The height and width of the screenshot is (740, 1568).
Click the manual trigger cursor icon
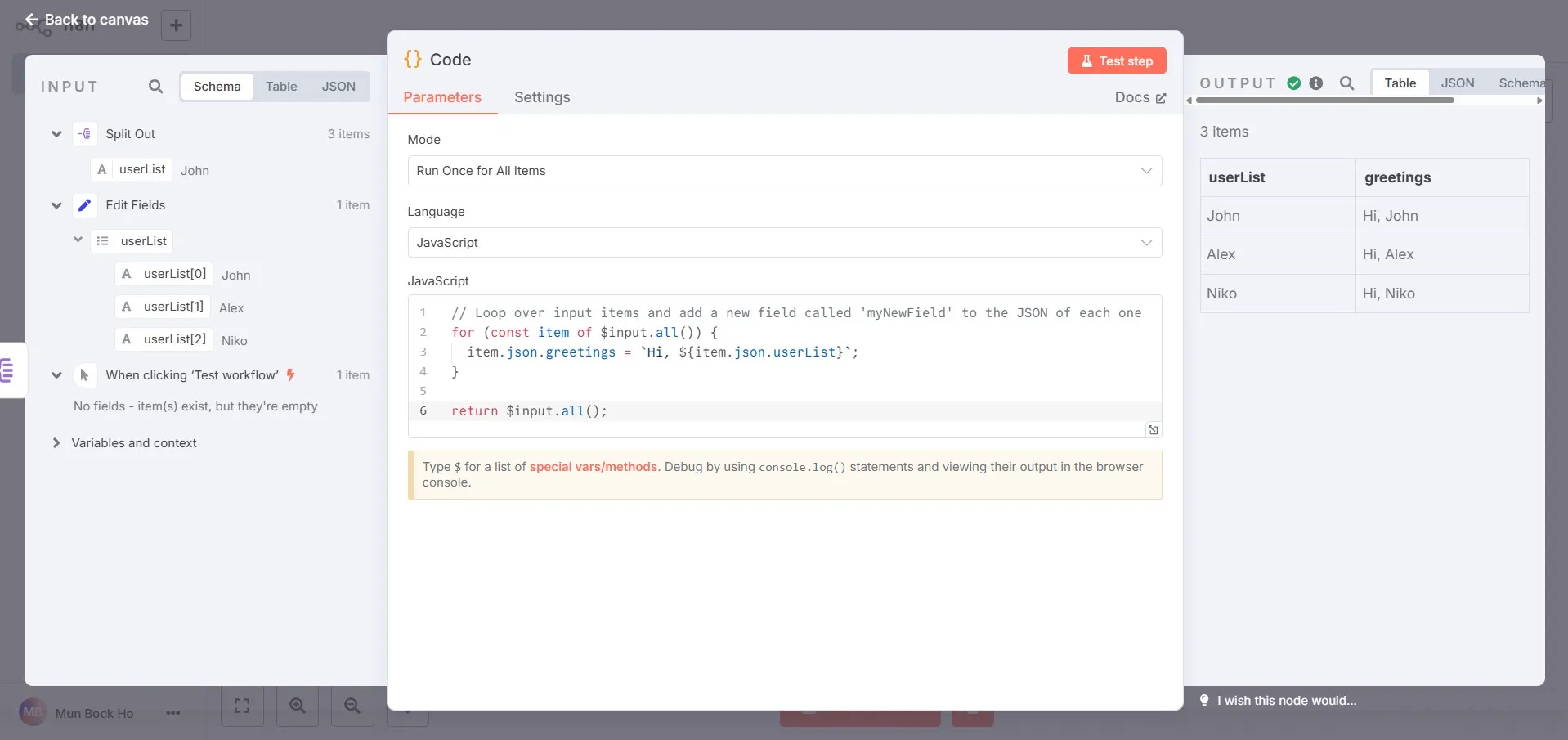(85, 374)
